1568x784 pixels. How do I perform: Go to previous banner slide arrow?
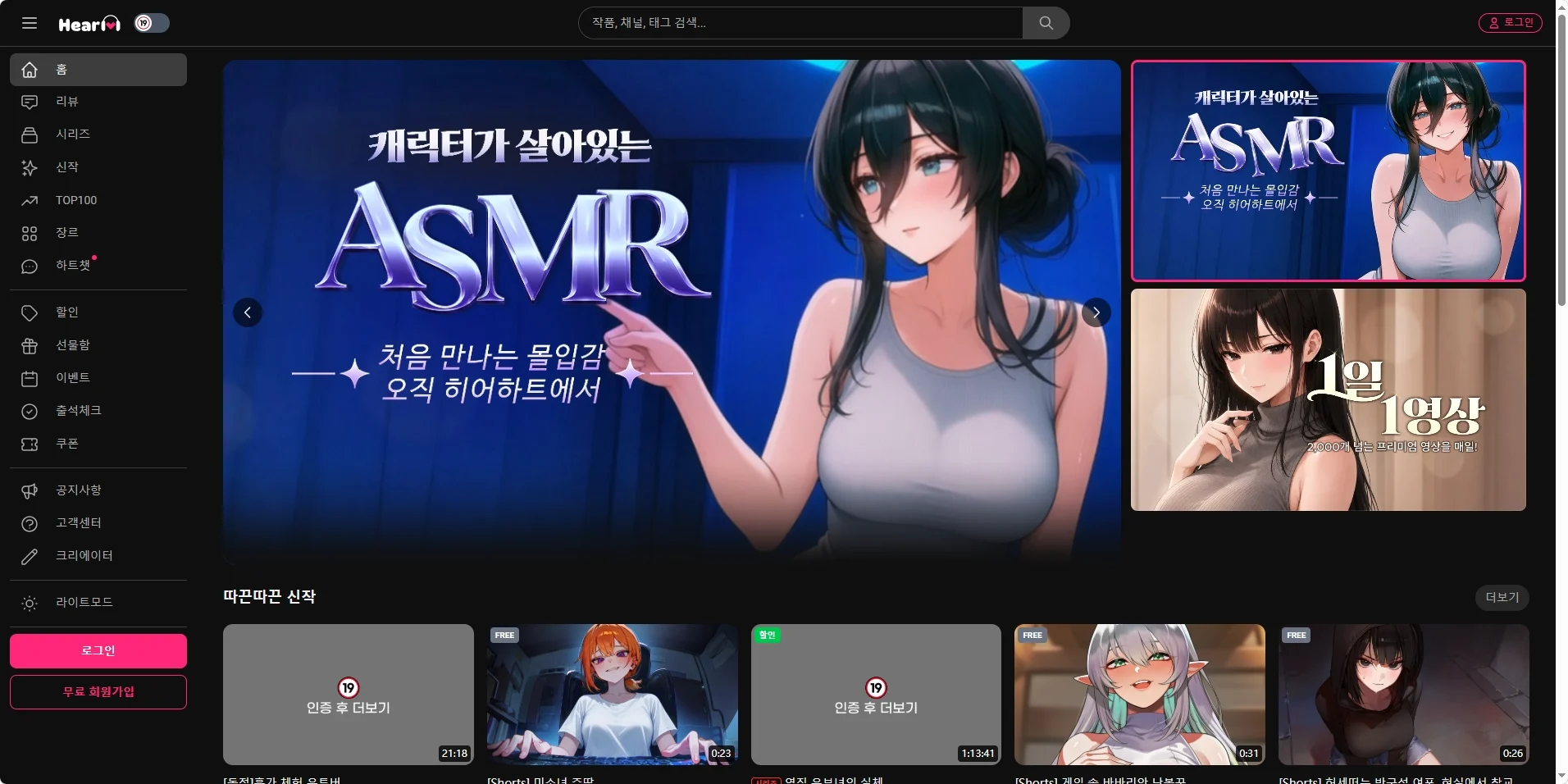[248, 312]
